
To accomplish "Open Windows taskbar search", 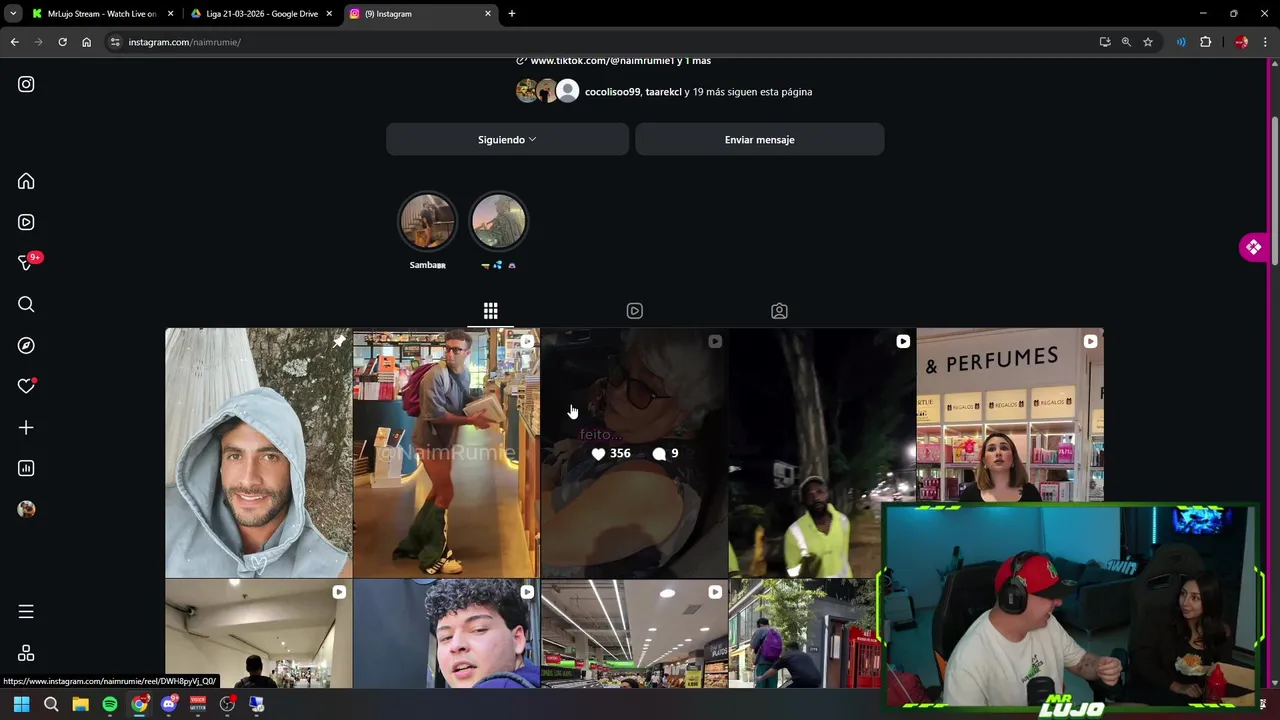I will point(51,704).
